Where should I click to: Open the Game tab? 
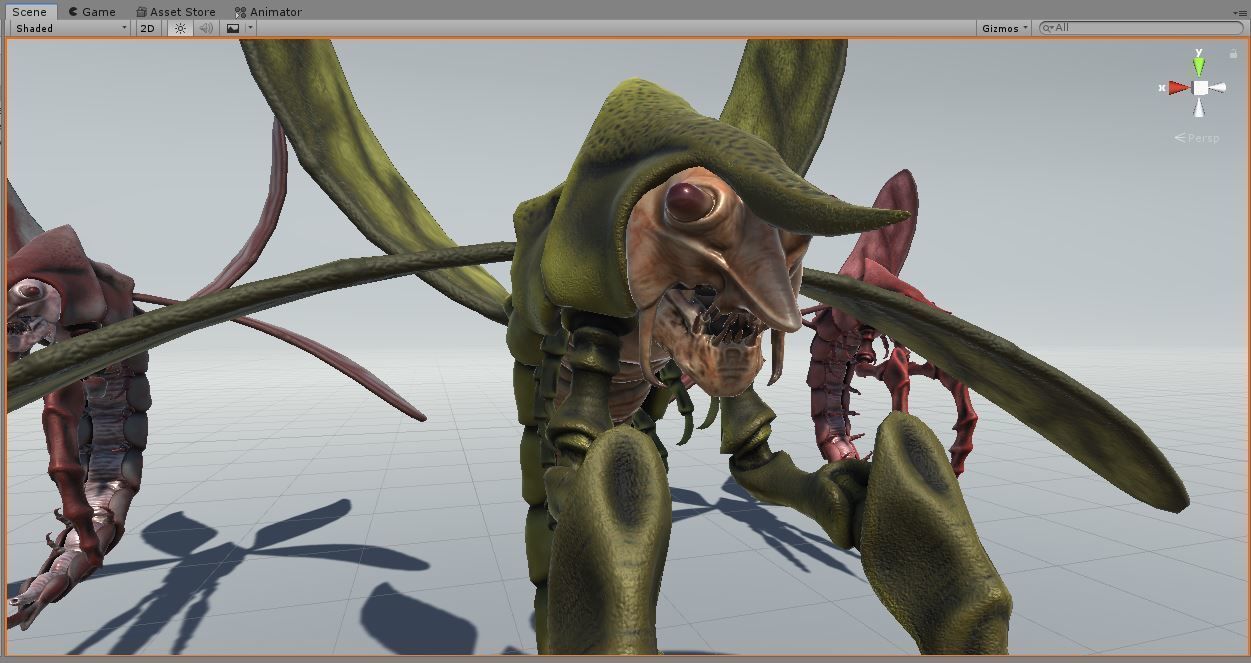click(x=92, y=12)
